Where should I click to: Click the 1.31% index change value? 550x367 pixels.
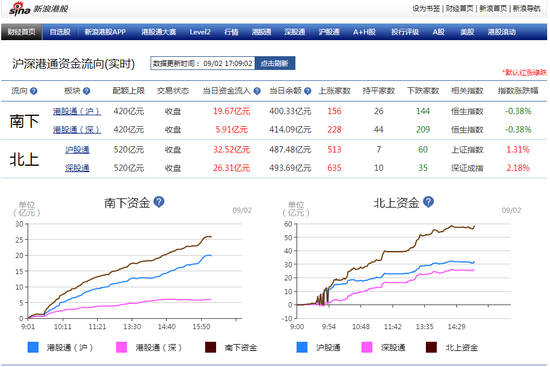coord(518,150)
